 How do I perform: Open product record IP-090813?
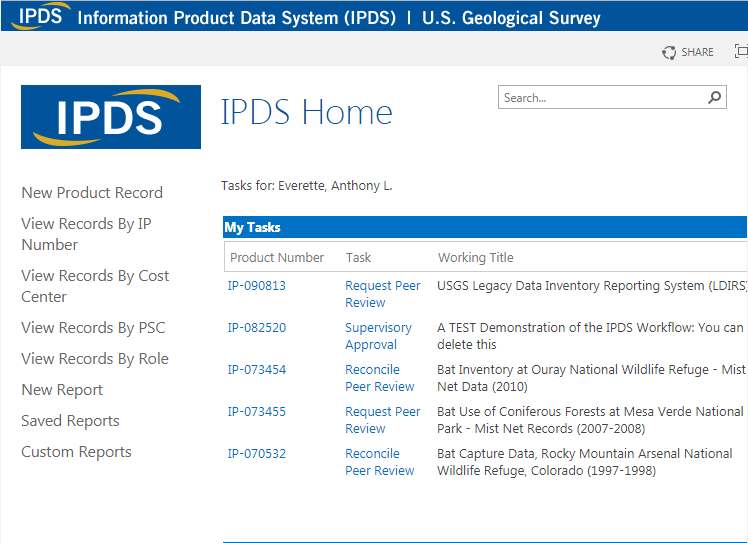[257, 286]
